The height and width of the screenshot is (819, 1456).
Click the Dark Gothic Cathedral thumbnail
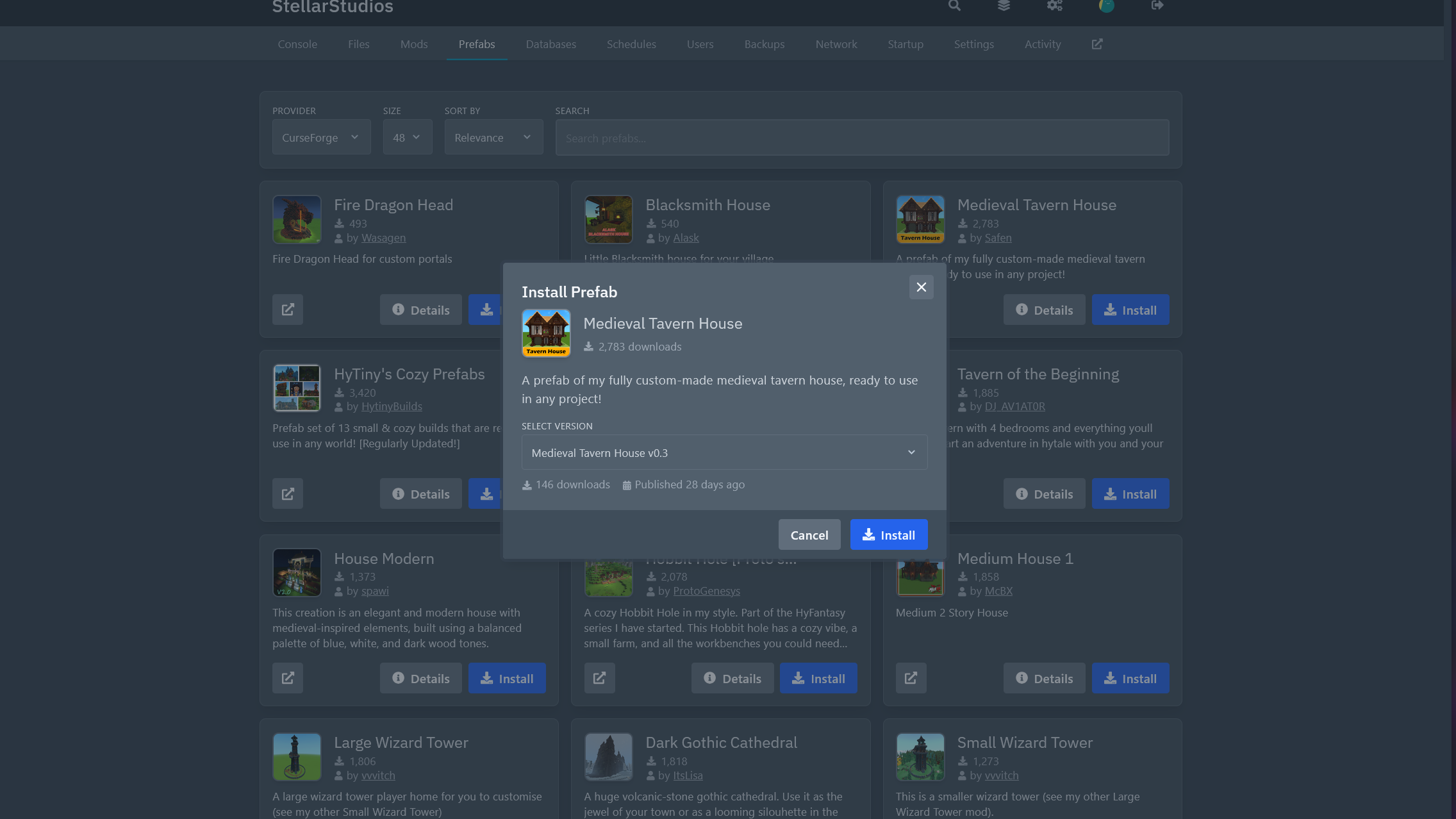[608, 757]
